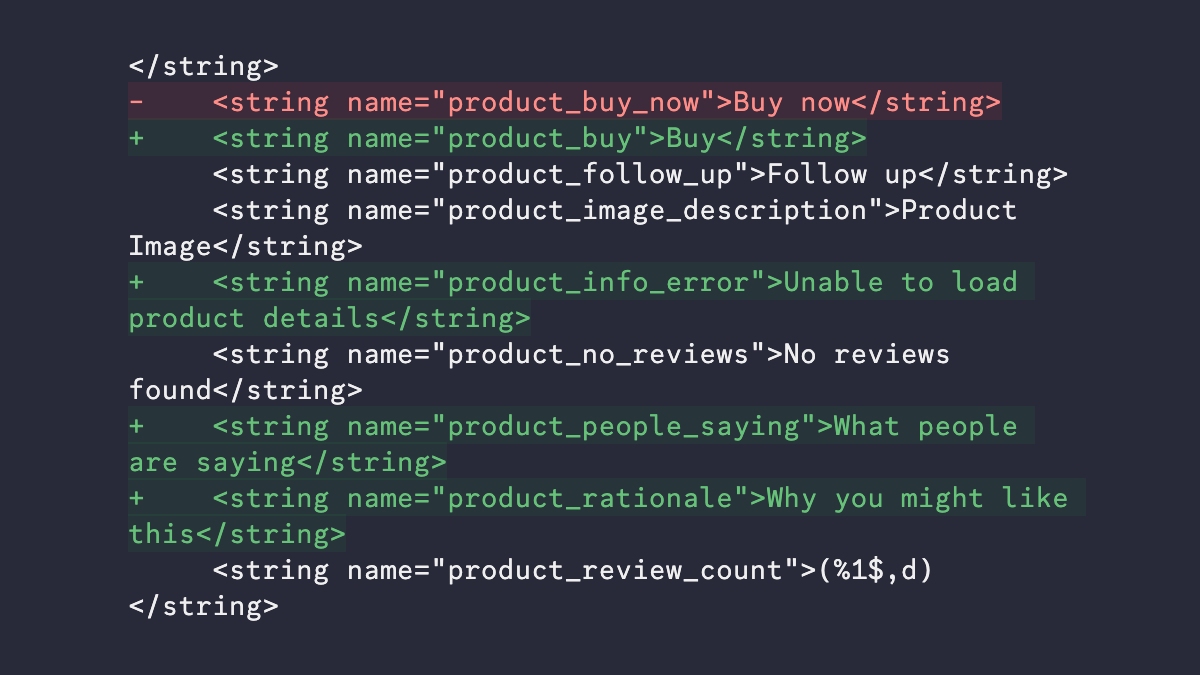This screenshot has height=675, width=1200.
Task: Click the "product_image_description" attribute name
Action: point(657,211)
